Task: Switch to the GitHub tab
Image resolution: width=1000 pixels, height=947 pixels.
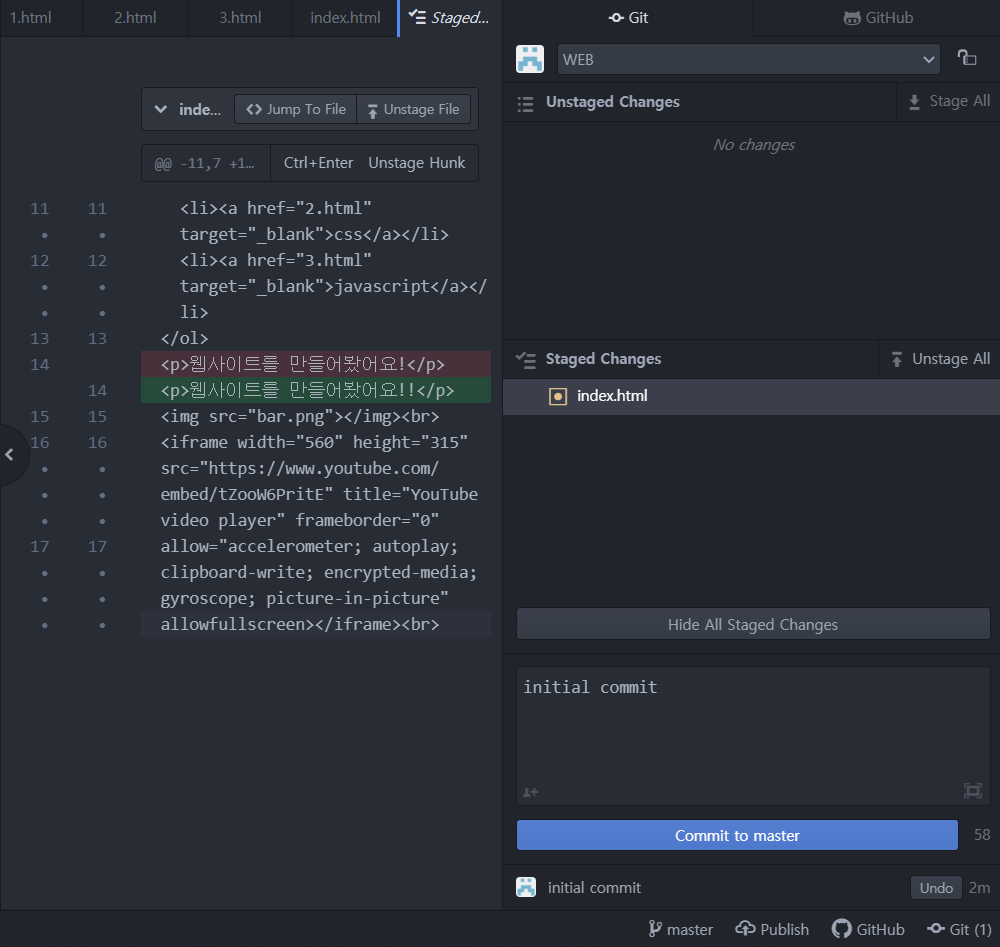Action: [x=878, y=17]
